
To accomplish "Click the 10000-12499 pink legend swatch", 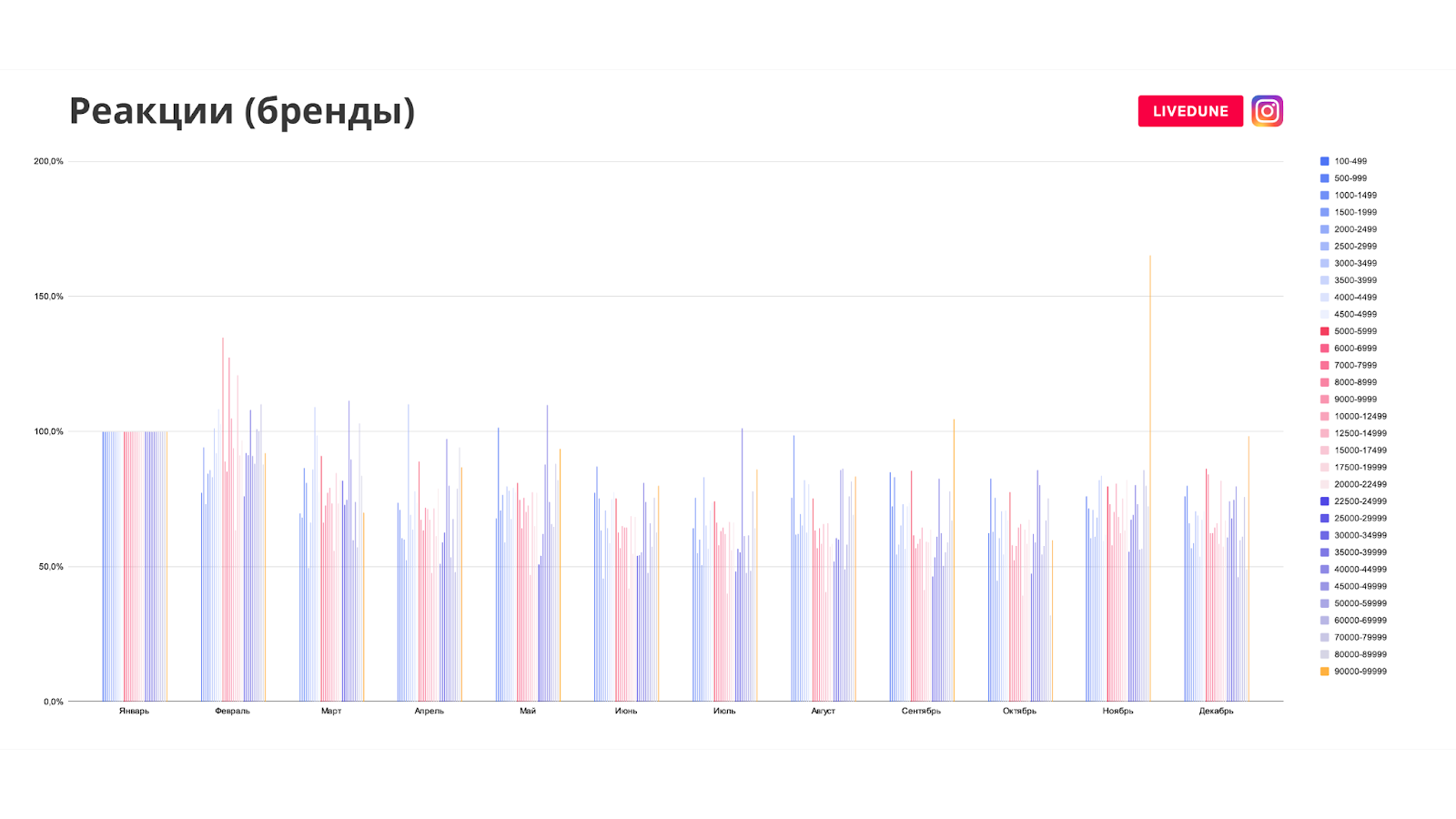I will [x=1325, y=417].
